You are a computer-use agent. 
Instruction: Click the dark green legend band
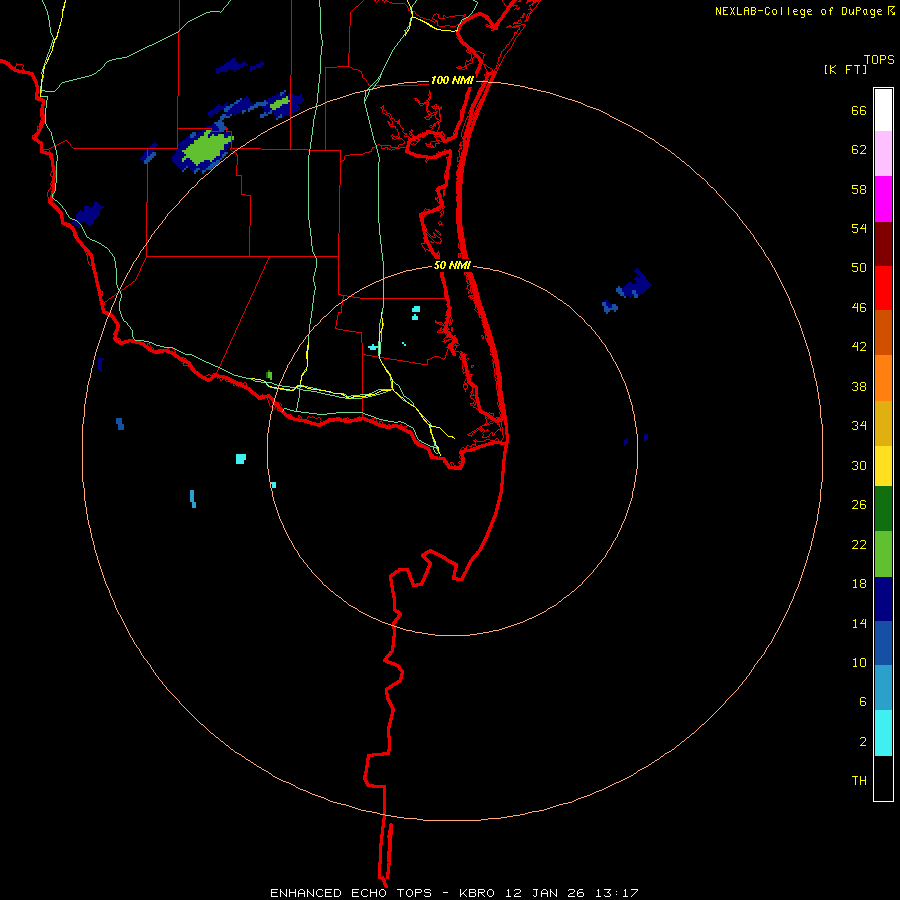883,509
